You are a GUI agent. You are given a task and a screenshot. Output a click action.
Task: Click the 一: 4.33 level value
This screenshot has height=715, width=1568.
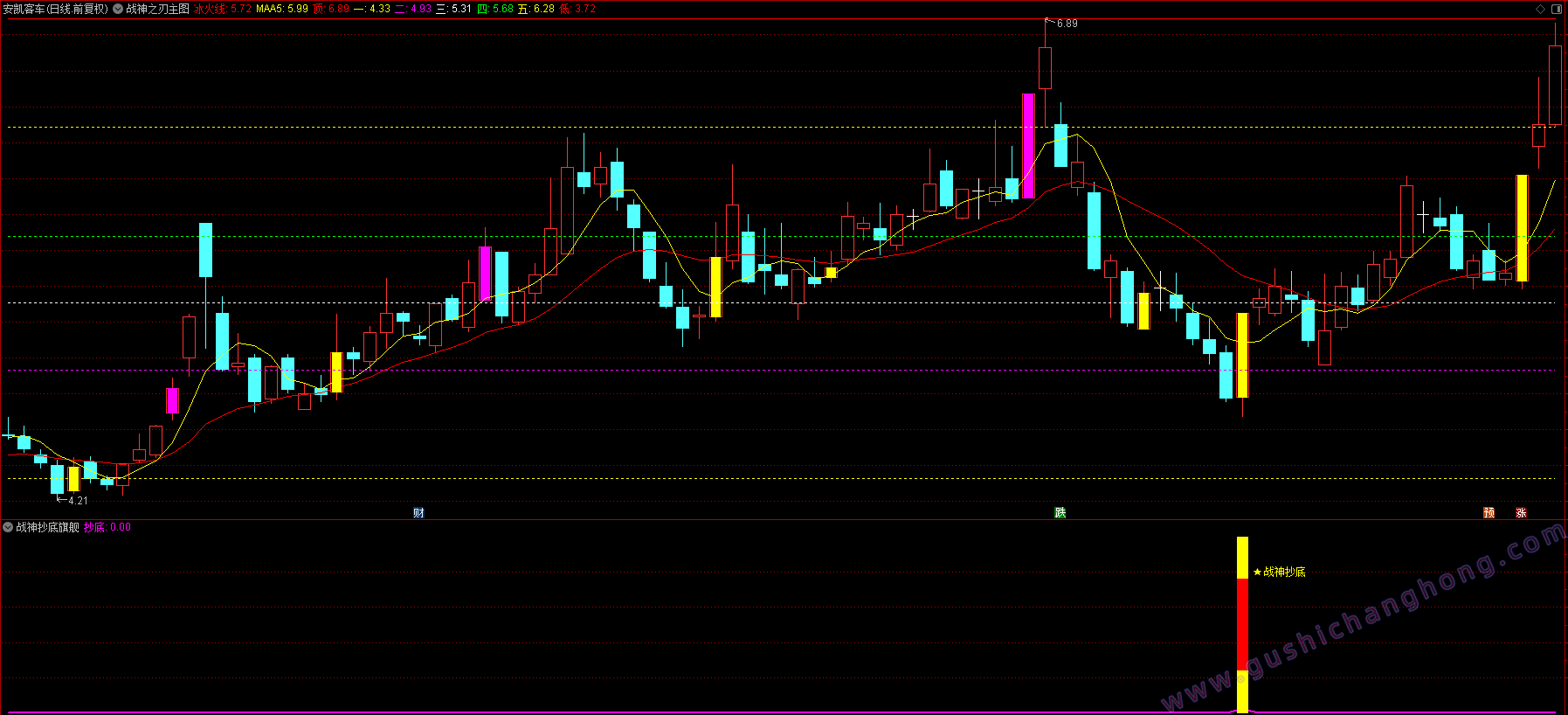[x=371, y=9]
